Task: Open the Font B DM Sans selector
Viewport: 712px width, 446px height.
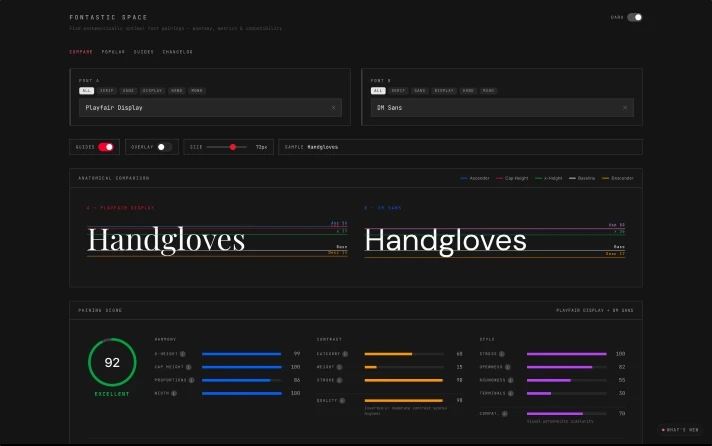Action: pyautogui.click(x=502, y=108)
